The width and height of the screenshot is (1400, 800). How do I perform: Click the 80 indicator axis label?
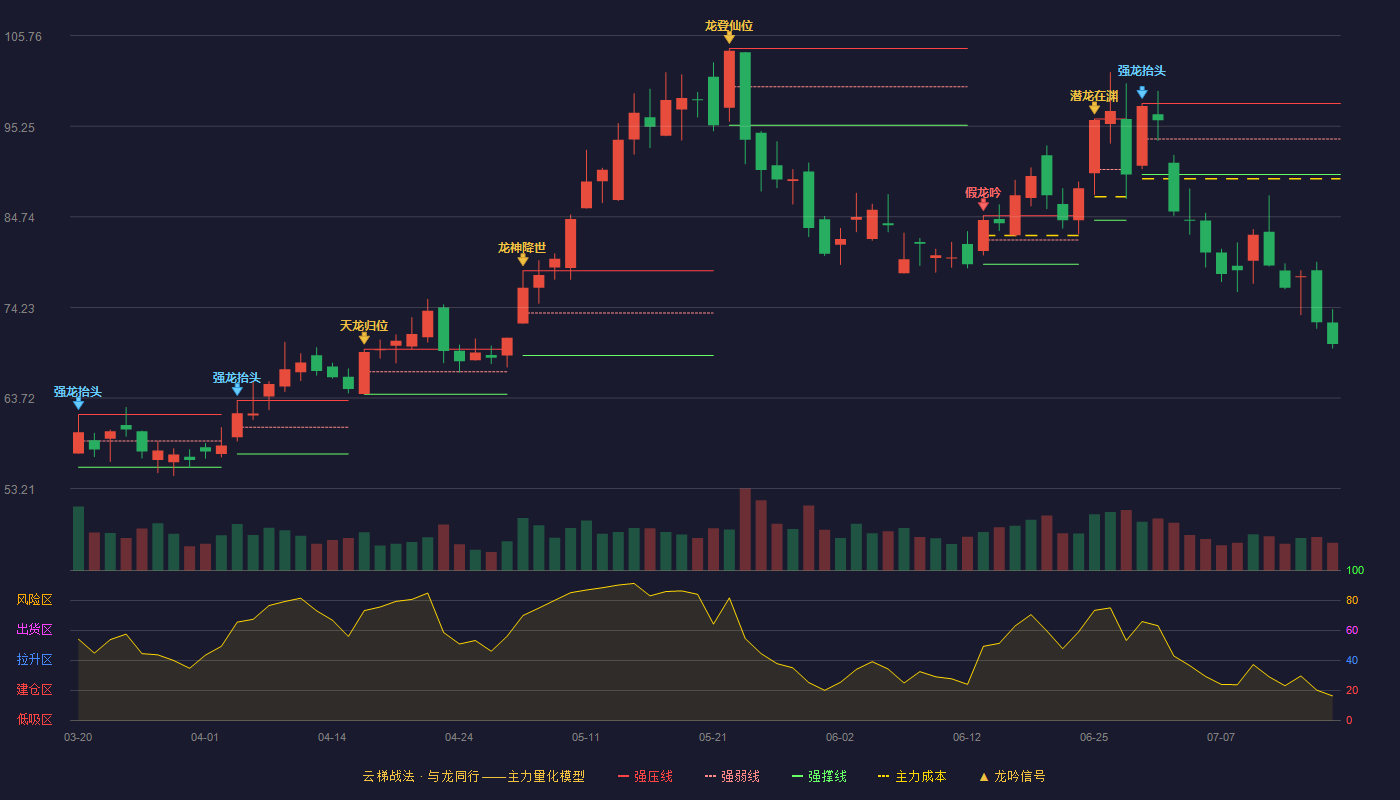click(x=1352, y=600)
